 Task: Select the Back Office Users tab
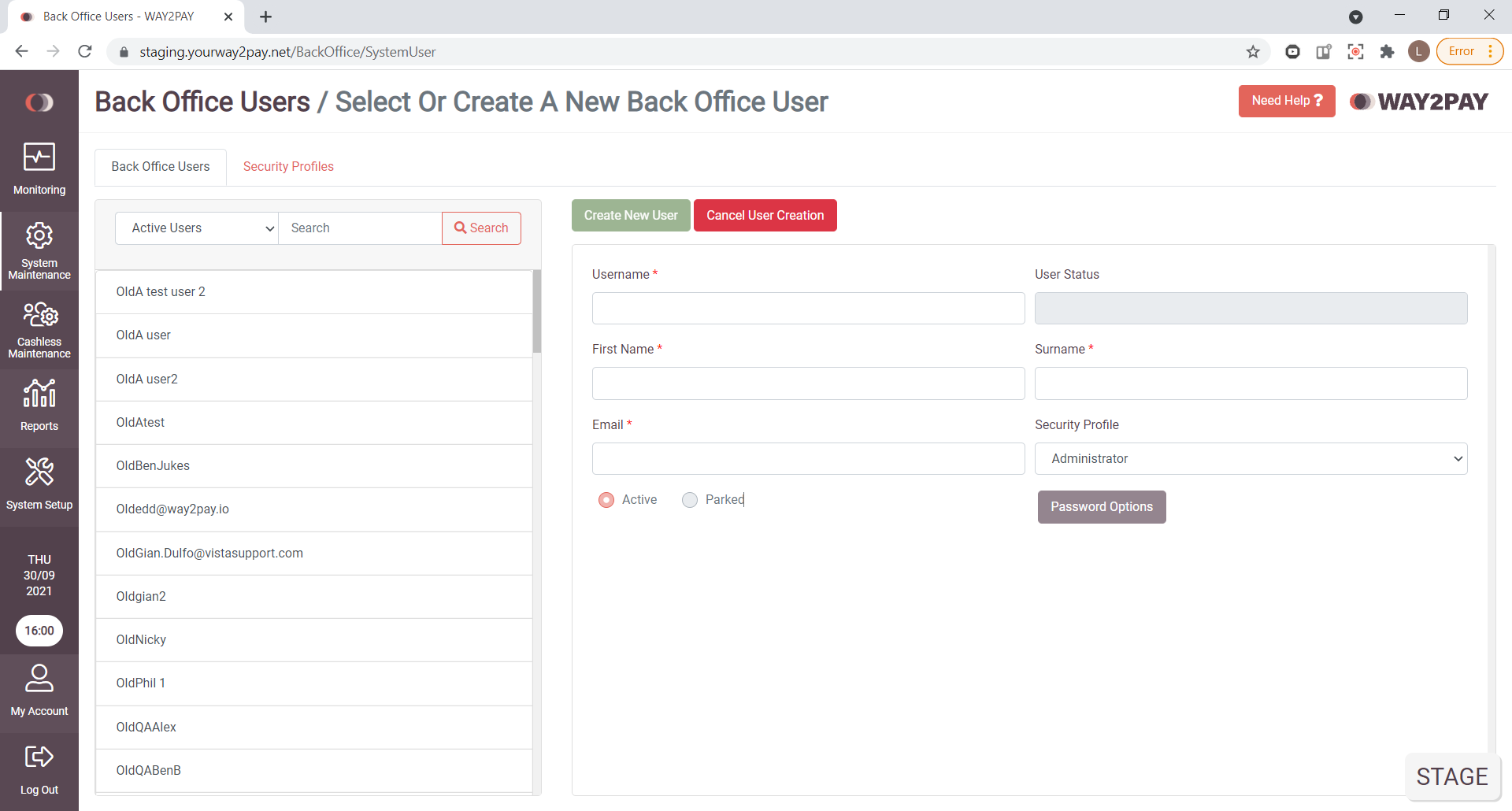[x=160, y=166]
